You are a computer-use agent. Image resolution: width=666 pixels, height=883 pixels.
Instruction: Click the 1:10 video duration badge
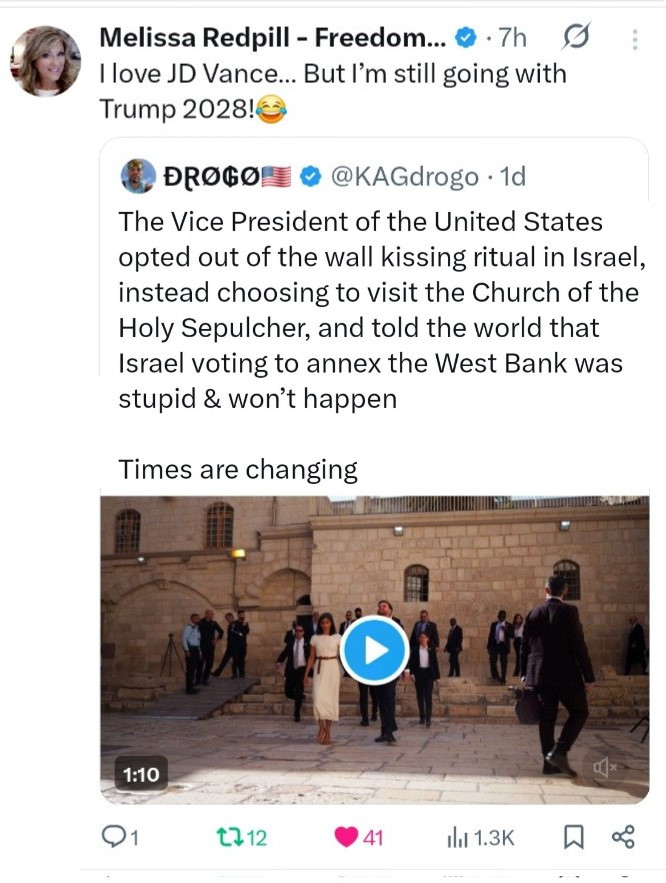(141, 771)
